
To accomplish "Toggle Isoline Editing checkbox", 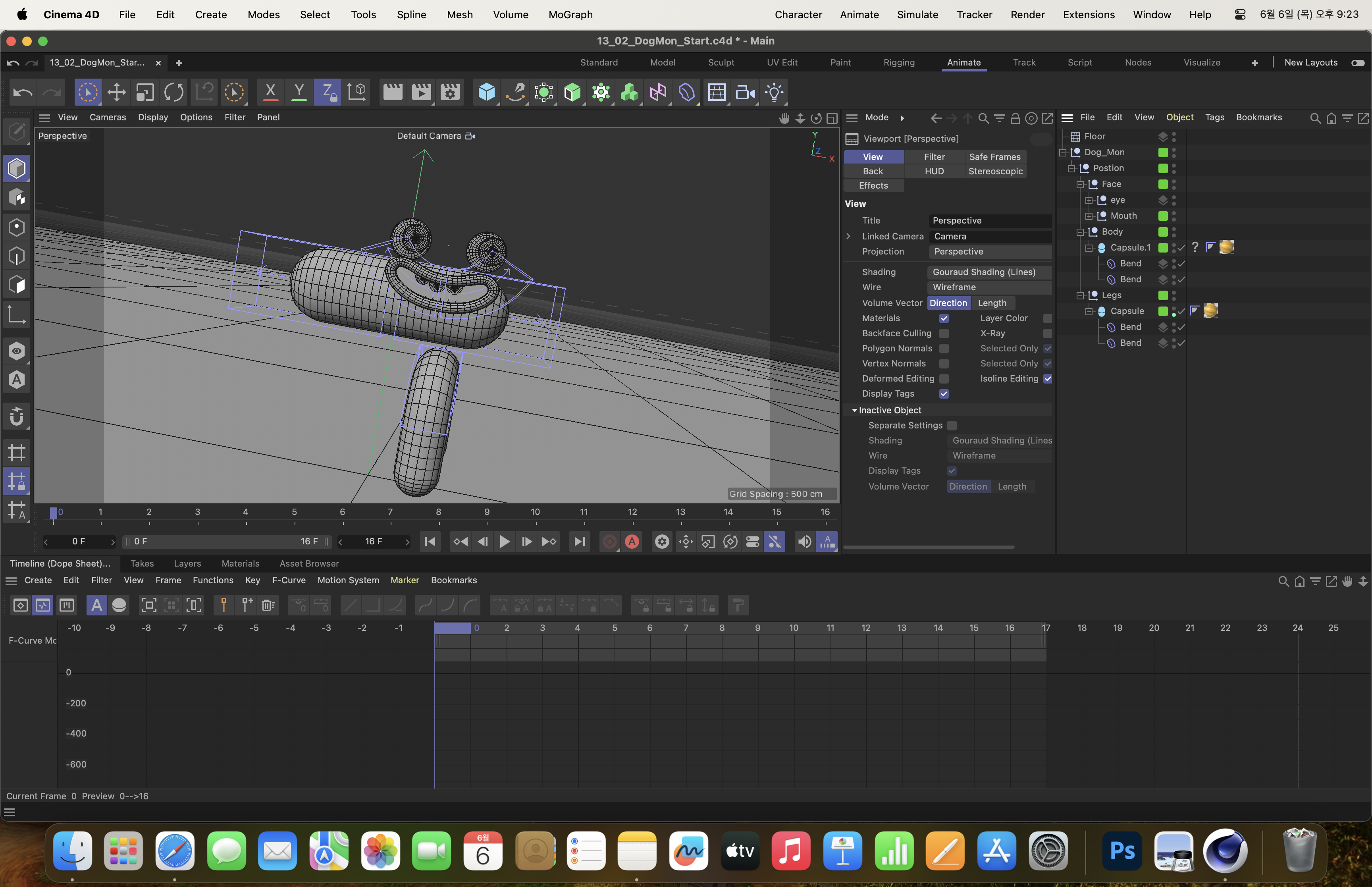I will click(x=1047, y=378).
